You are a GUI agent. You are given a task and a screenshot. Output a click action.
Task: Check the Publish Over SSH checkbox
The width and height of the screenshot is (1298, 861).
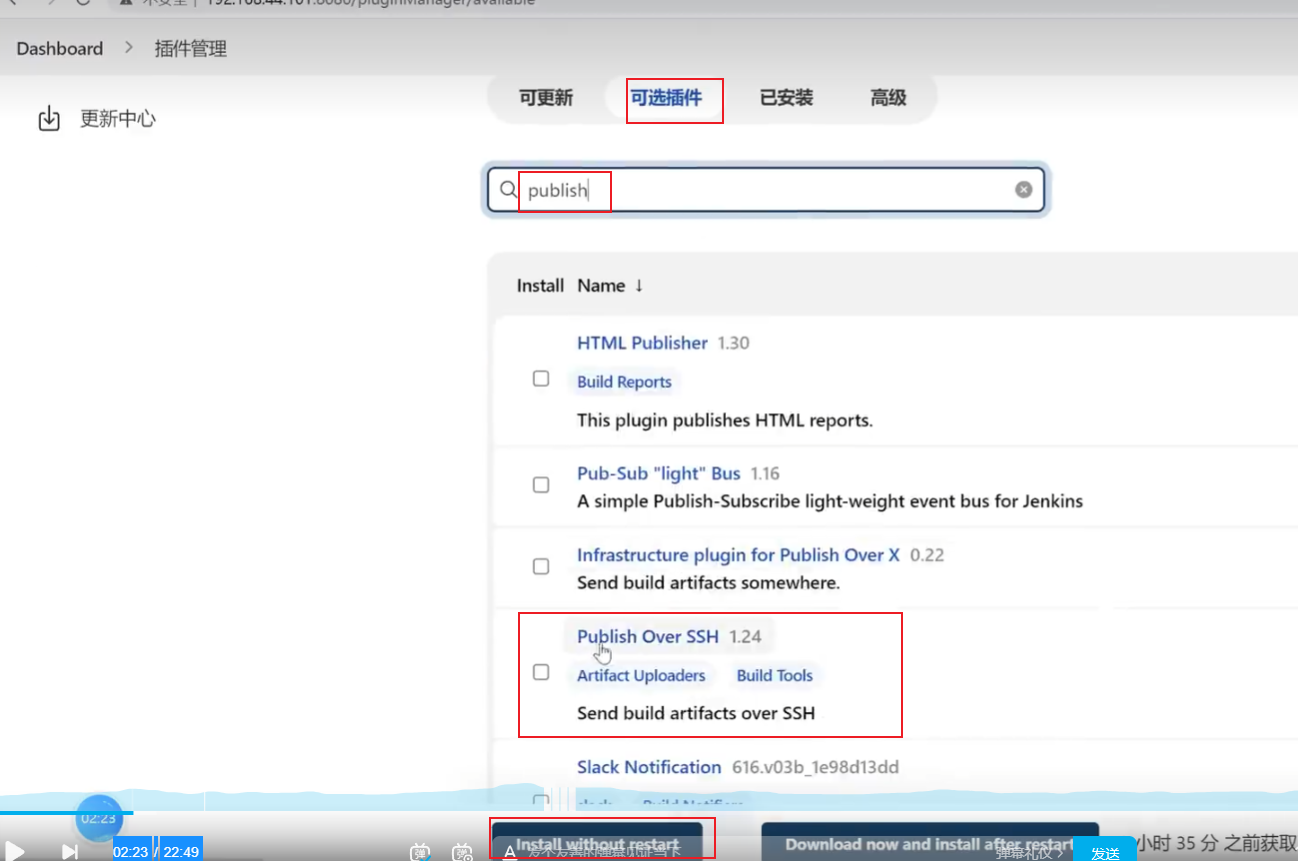pos(541,672)
